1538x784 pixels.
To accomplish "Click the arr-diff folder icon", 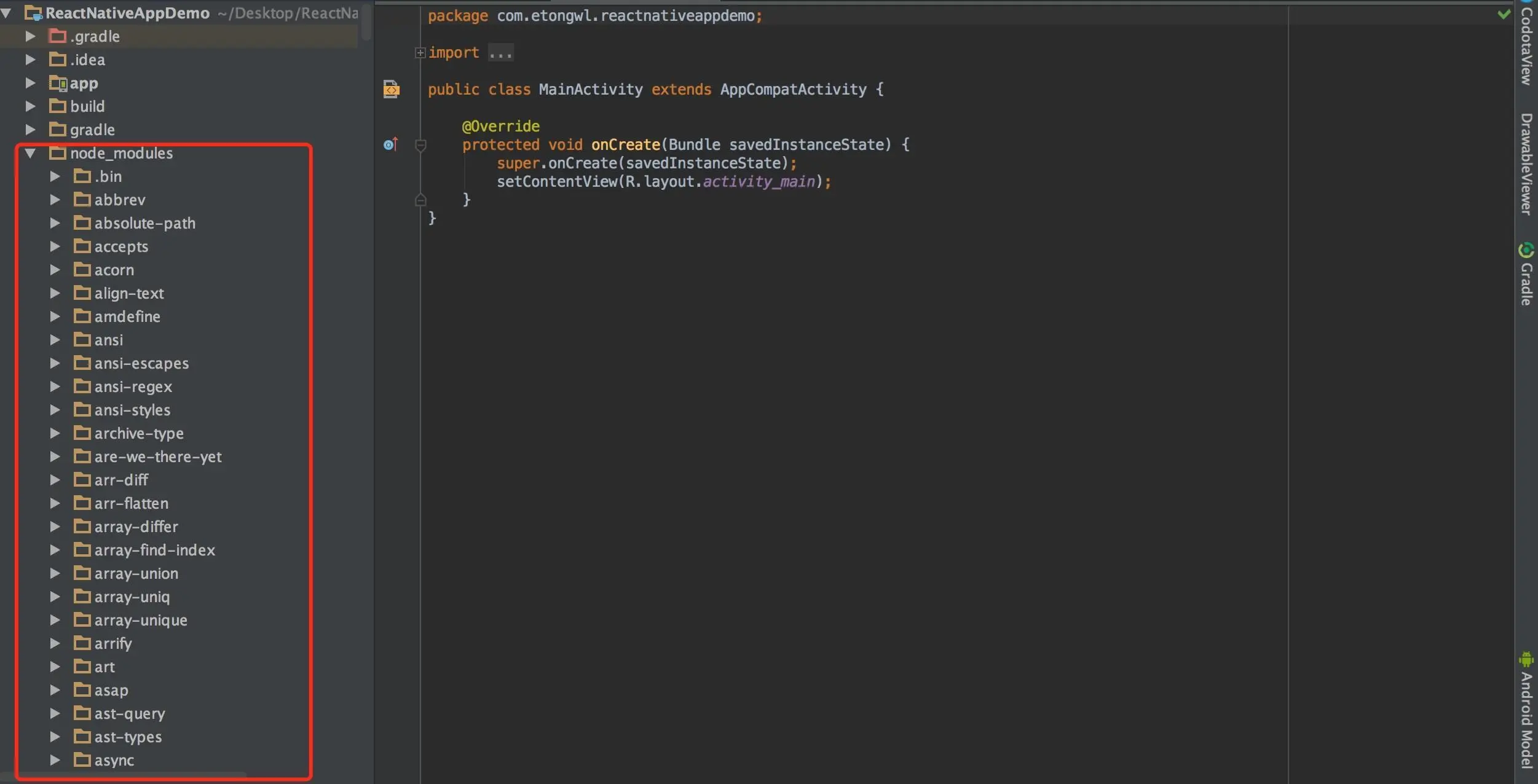I will click(x=82, y=480).
